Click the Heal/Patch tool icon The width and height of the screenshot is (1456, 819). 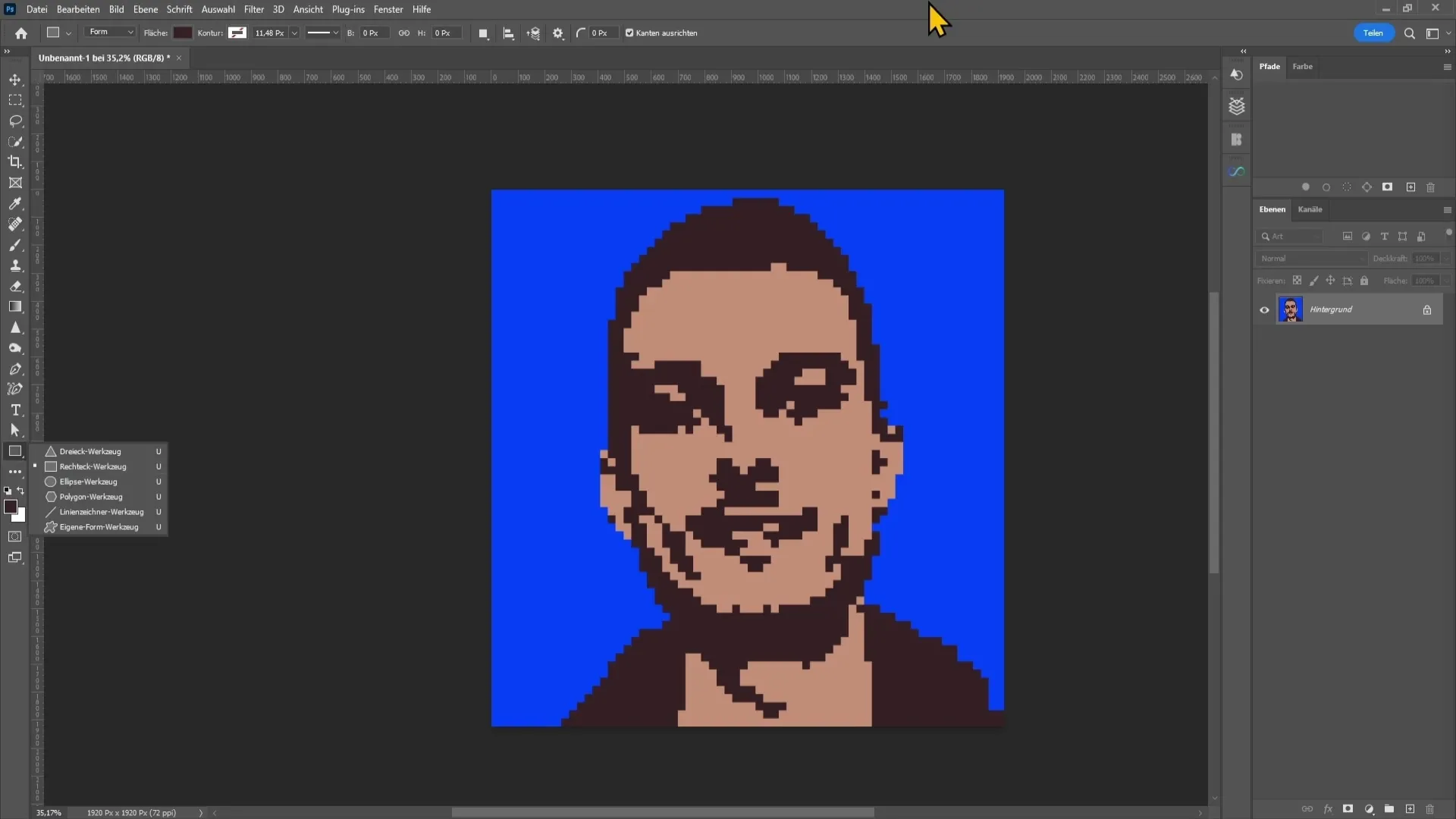(x=15, y=224)
